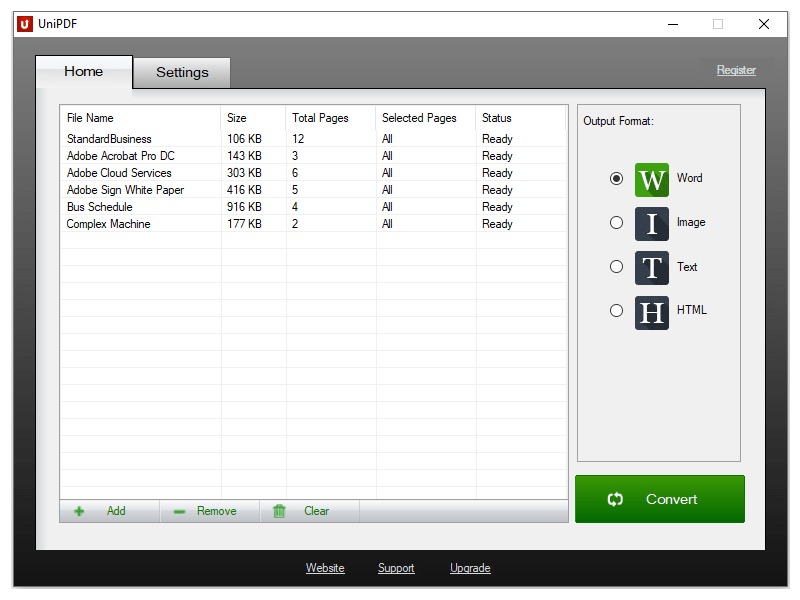800x600 pixels.
Task: Click the Word format label
Action: click(689, 178)
